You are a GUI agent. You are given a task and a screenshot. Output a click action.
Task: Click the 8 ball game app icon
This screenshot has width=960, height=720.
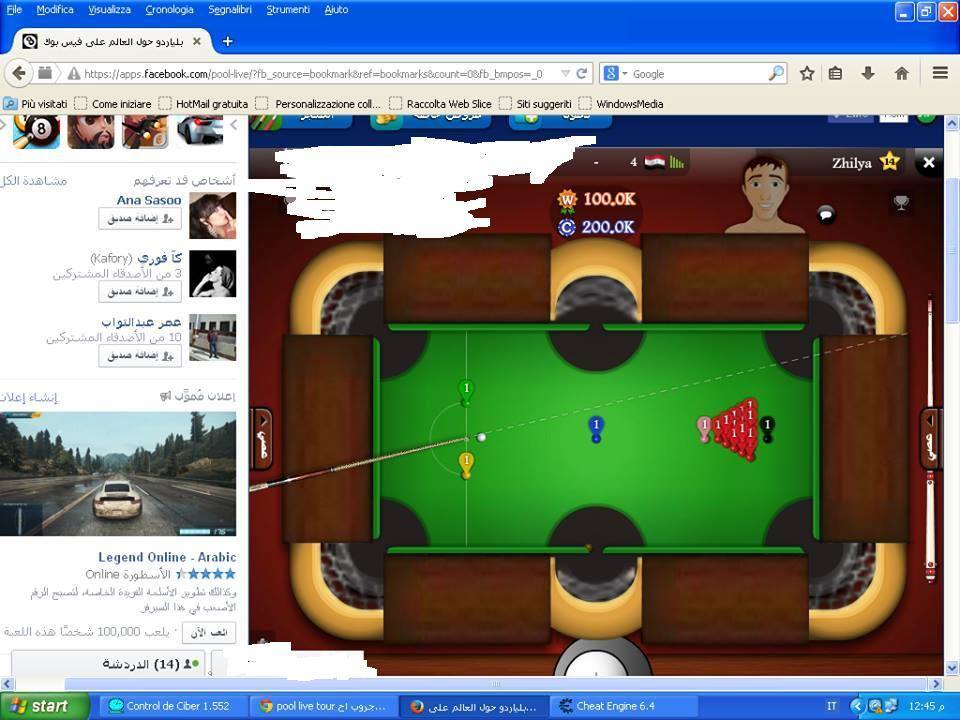click(x=37, y=130)
